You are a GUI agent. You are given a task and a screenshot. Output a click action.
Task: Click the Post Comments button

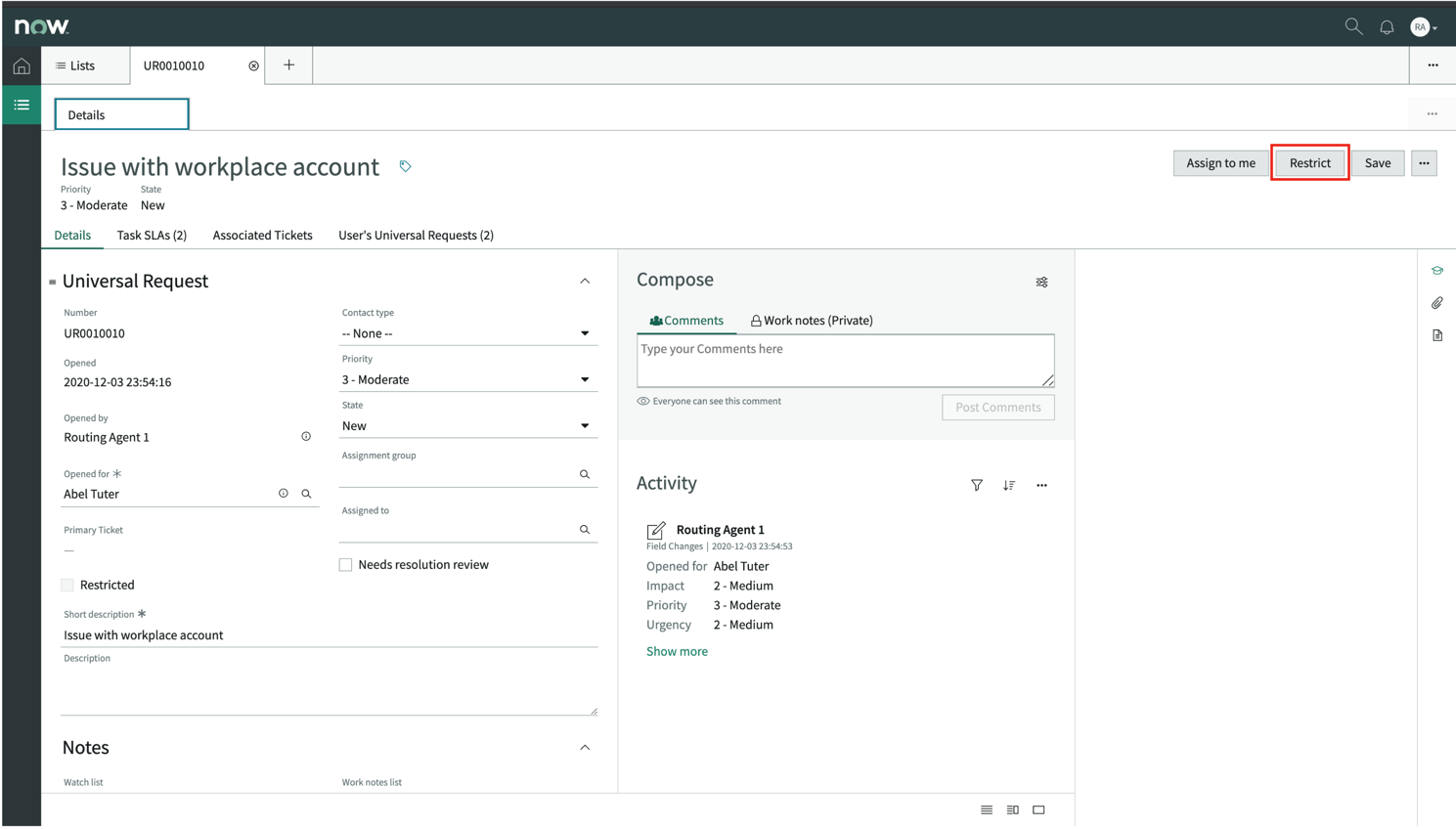pos(997,408)
